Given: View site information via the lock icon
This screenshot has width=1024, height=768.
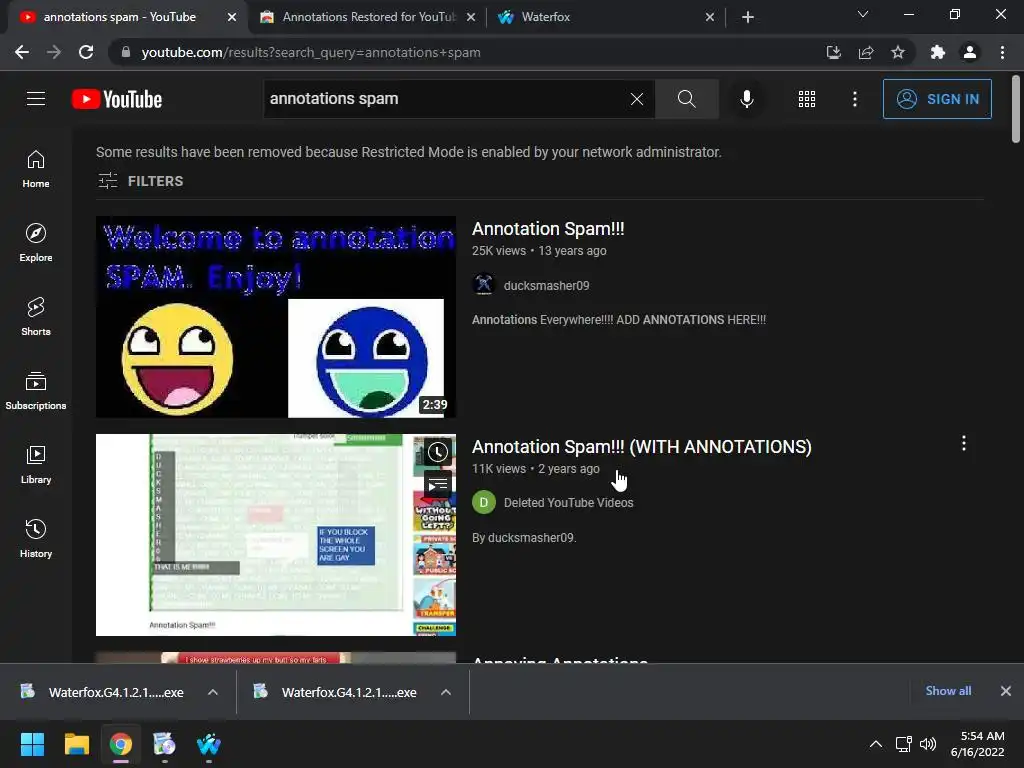Looking at the screenshot, I should pos(126,52).
